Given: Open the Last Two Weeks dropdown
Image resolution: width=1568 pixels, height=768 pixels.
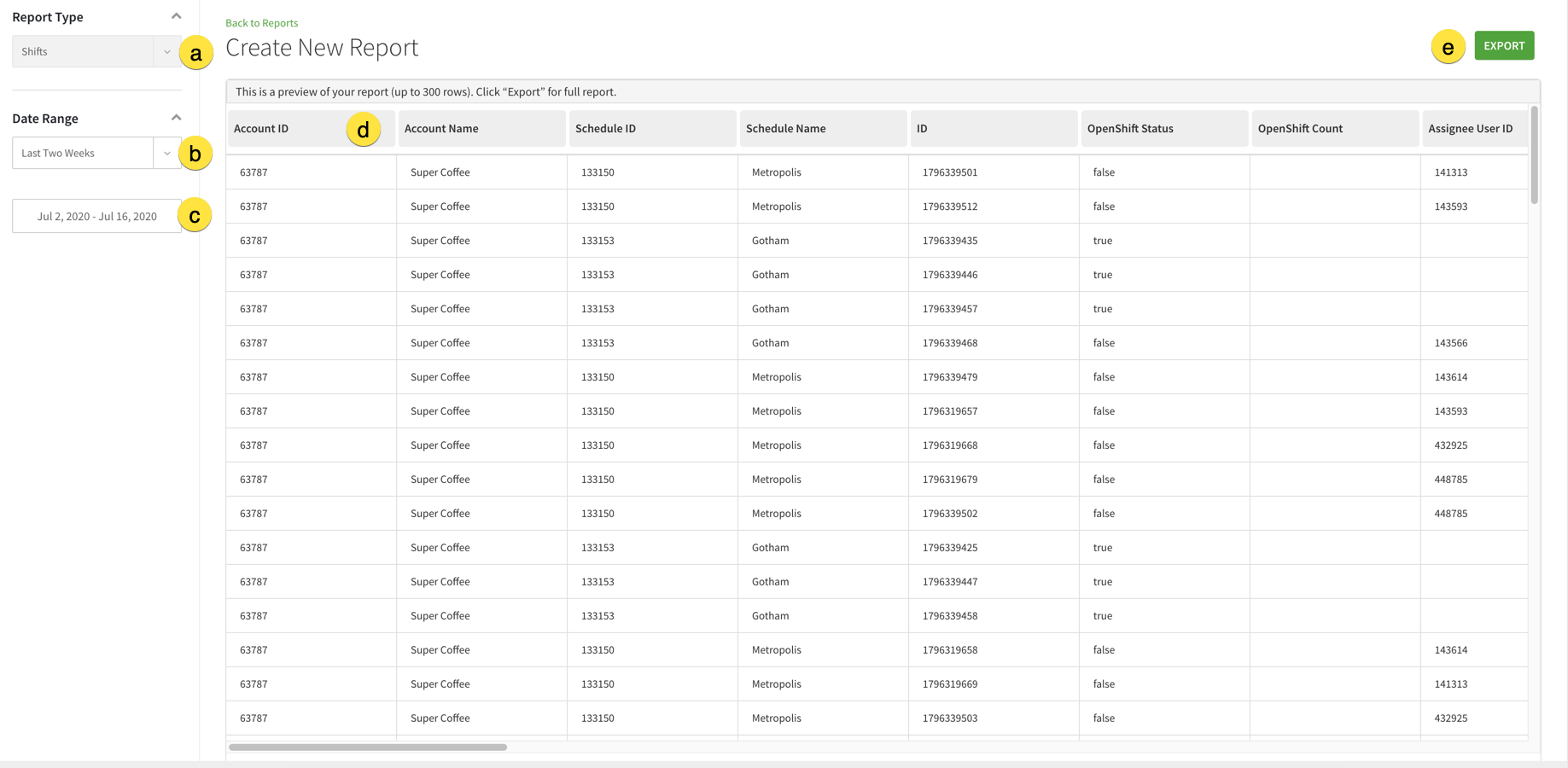Looking at the screenshot, I should (x=167, y=153).
